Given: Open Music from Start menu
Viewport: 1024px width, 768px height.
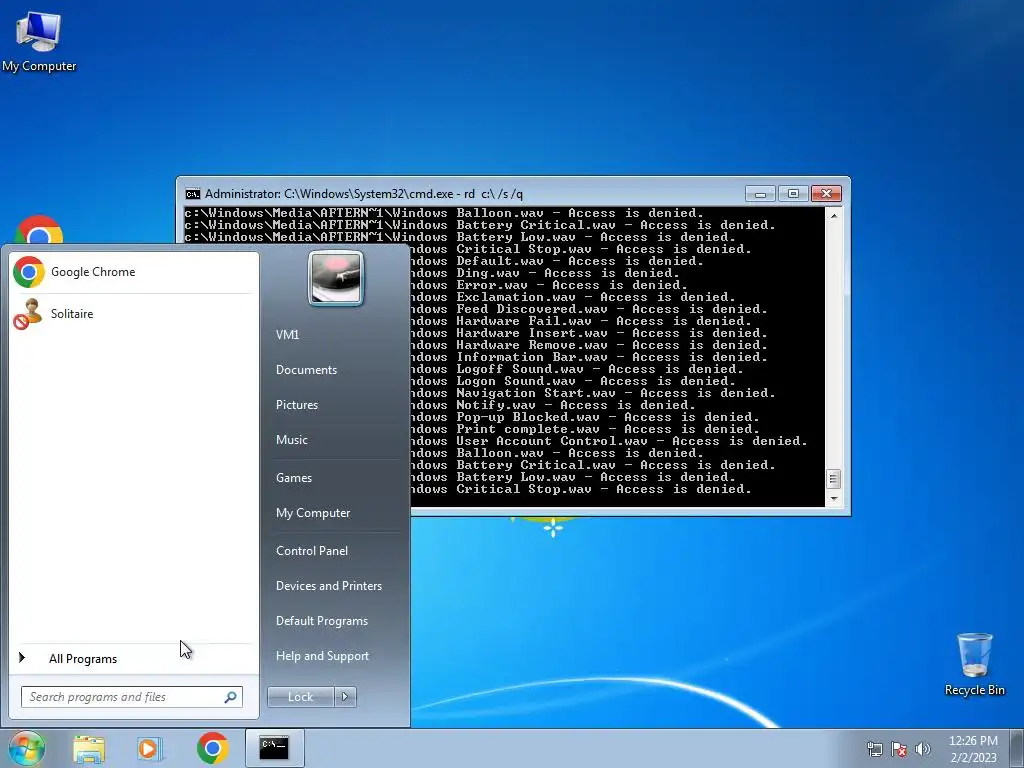Looking at the screenshot, I should (x=291, y=440).
